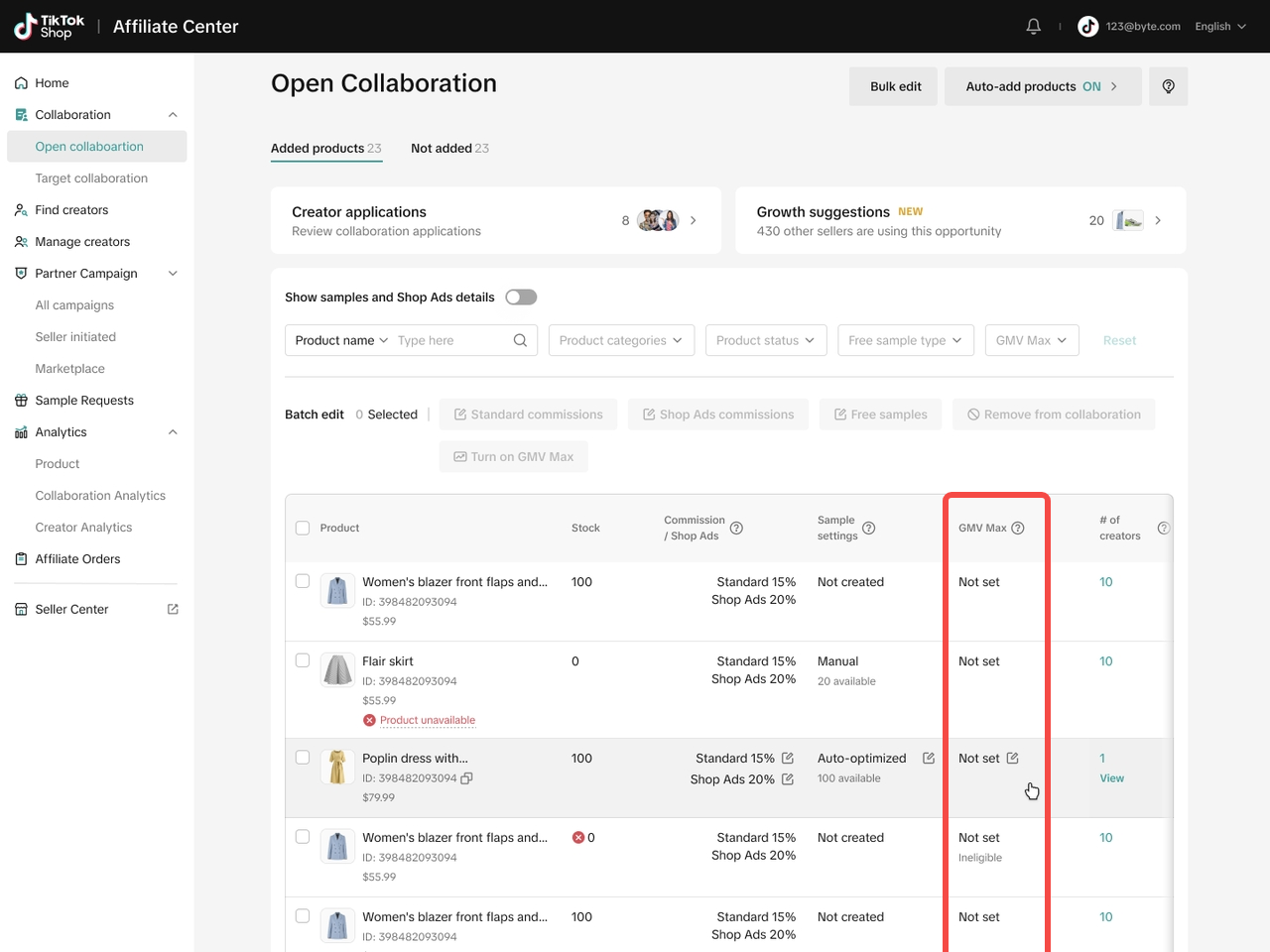Switch to the Not added tab

(449, 149)
